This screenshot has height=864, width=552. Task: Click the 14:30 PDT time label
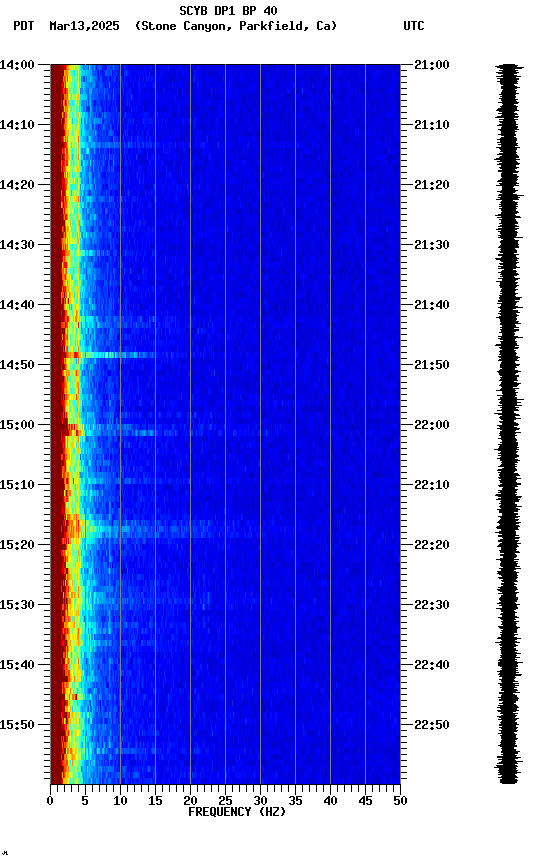[17, 245]
